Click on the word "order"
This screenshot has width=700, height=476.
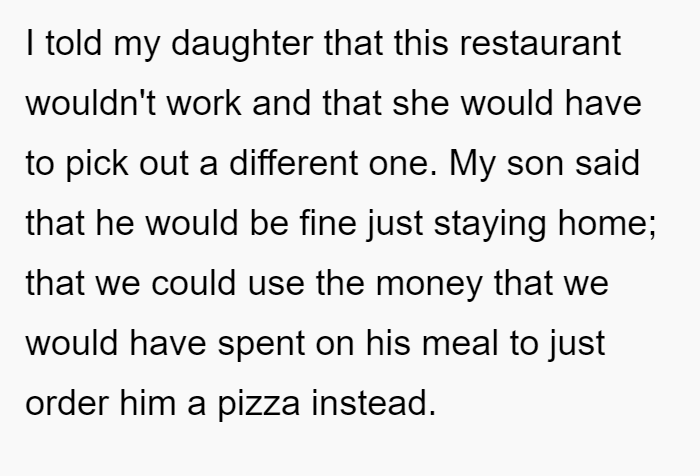[x=67, y=402]
